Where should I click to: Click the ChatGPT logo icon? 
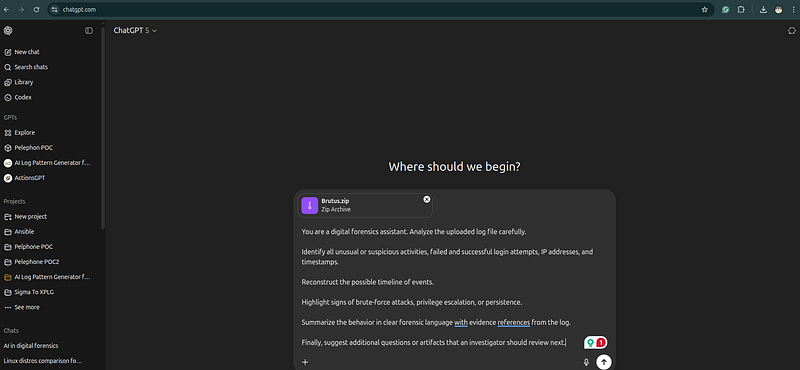(x=8, y=31)
